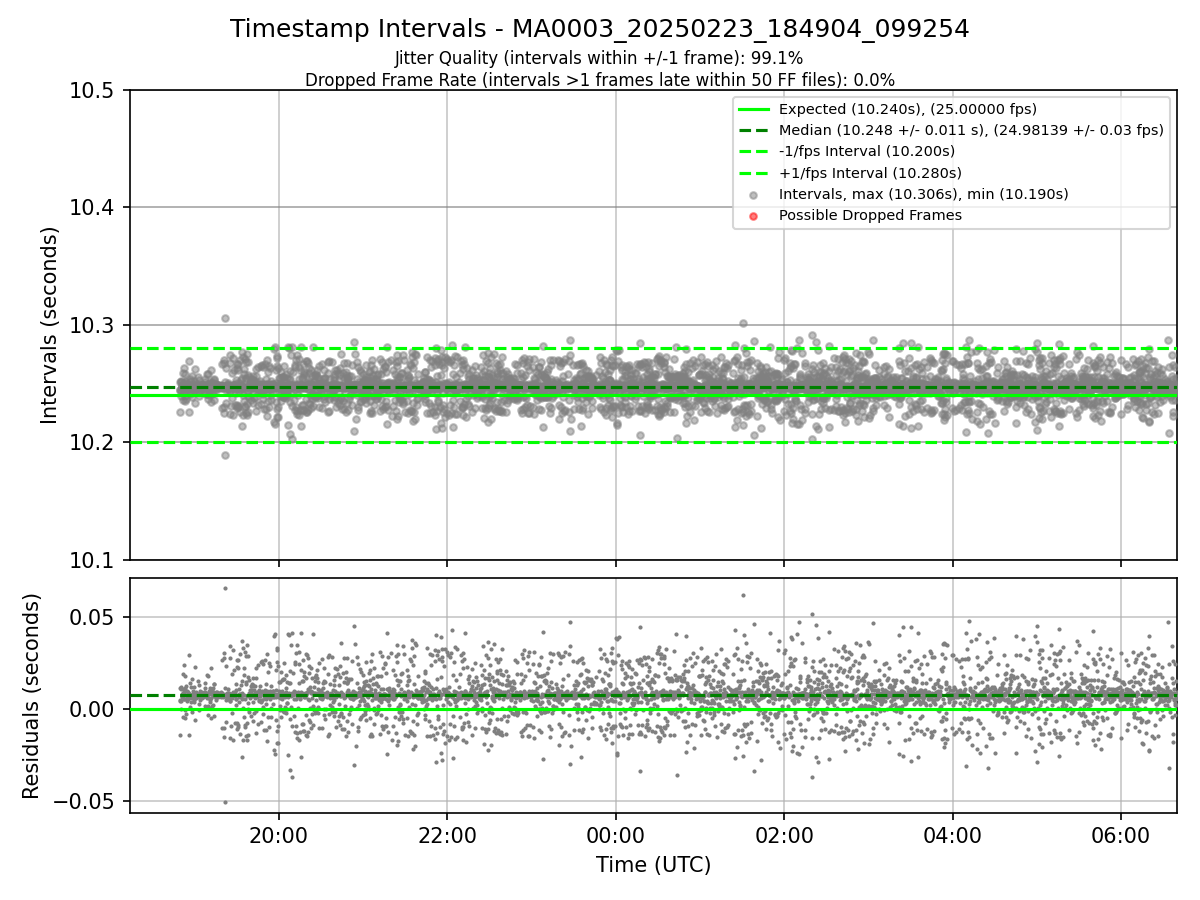Click legend text Intervals, max (10.306s), min (10.190s)

[923, 194]
